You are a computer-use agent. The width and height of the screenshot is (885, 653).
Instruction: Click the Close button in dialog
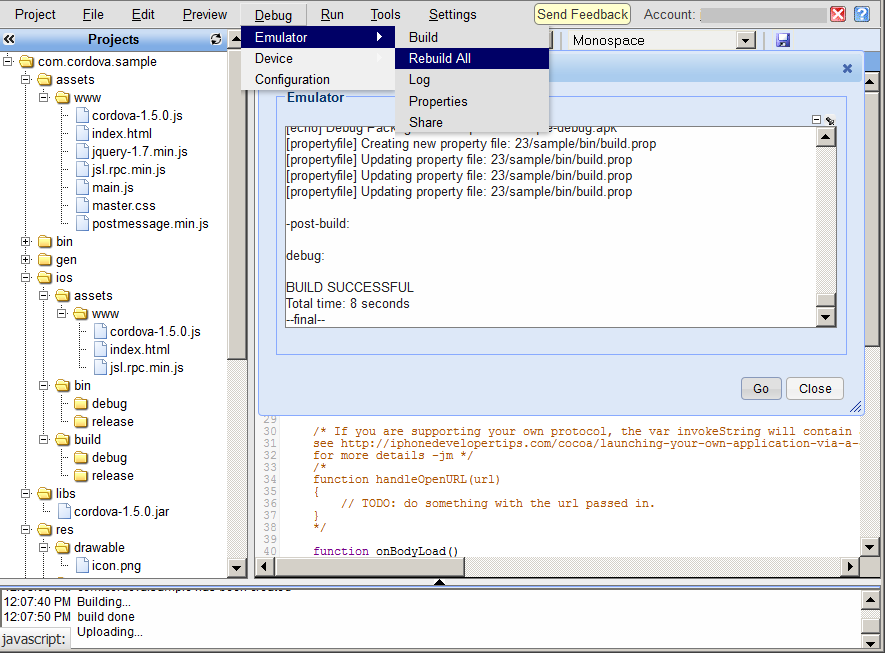click(815, 389)
